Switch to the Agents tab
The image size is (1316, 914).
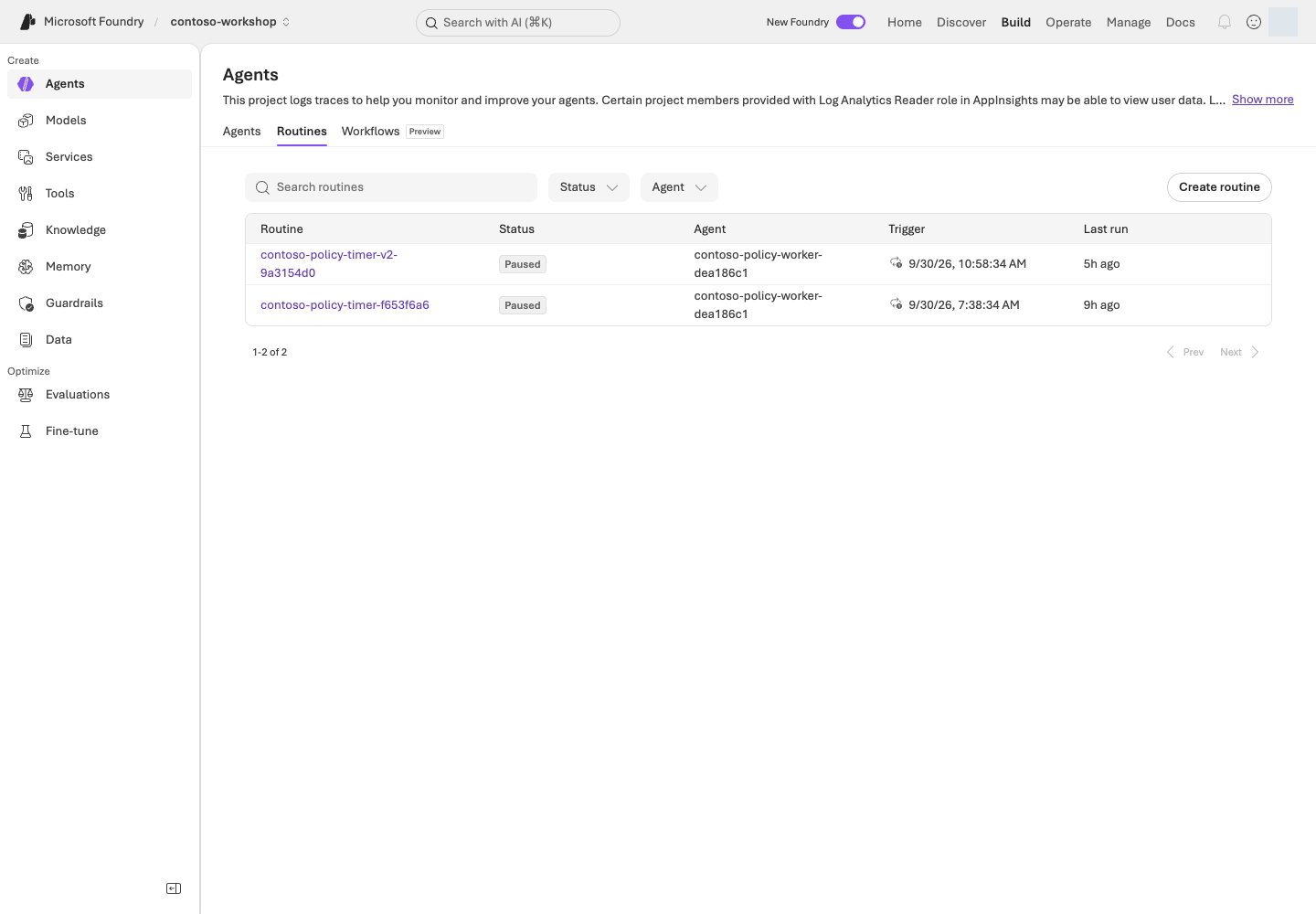point(242,132)
